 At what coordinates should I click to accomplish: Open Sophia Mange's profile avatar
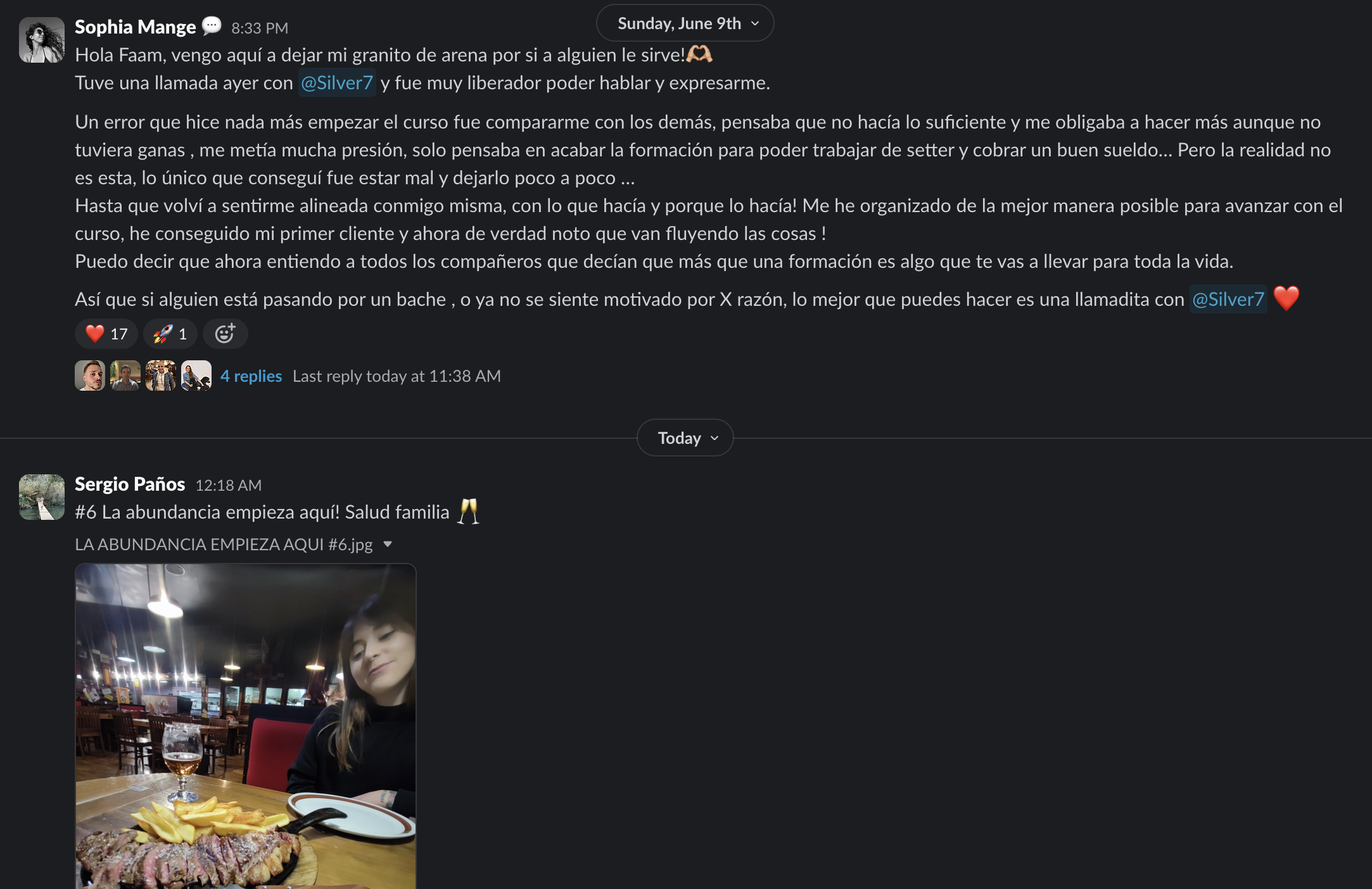click(42, 40)
